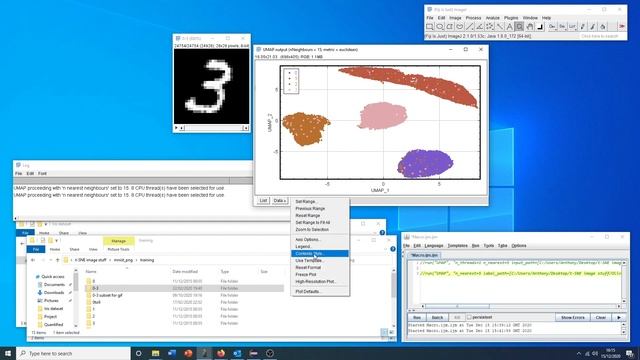Select the Magnifying glass tool in Fiji

point(519,27)
